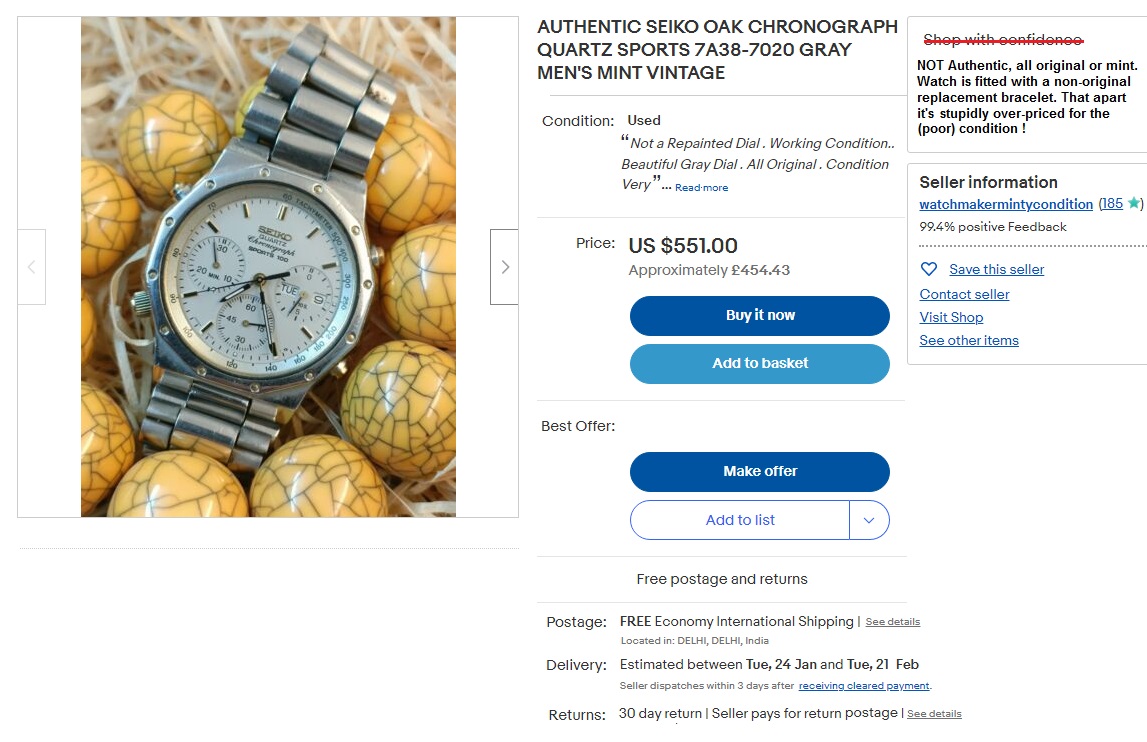
Task: Make an offer on the watch
Action: click(759, 471)
